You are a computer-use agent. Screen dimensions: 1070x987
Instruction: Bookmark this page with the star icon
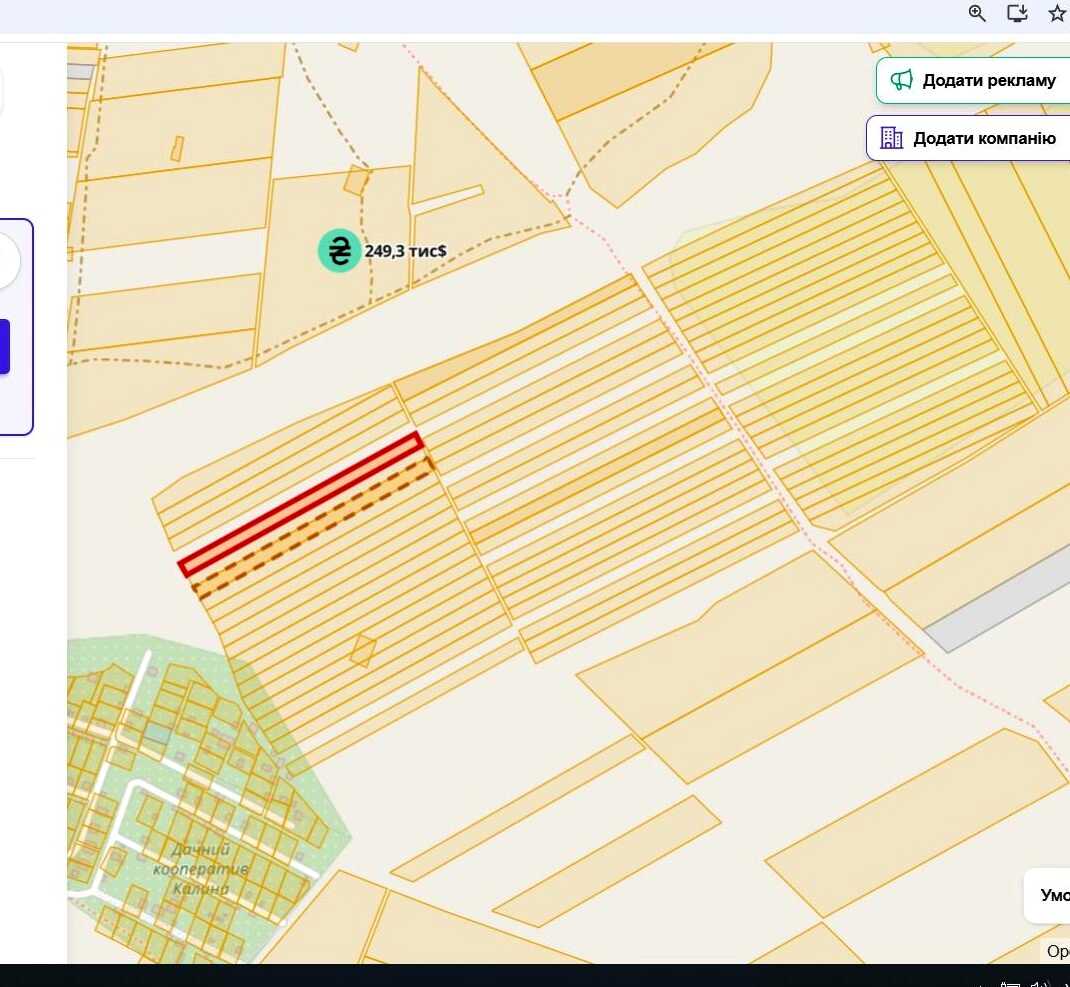1056,13
